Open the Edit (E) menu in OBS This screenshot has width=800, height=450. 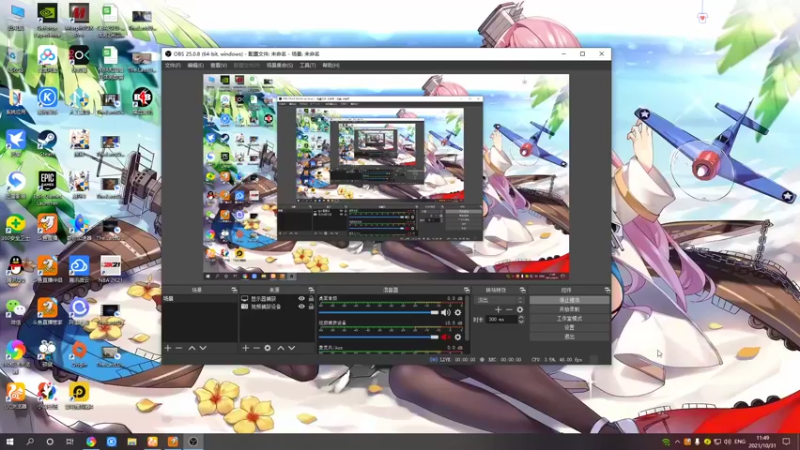[x=195, y=65]
